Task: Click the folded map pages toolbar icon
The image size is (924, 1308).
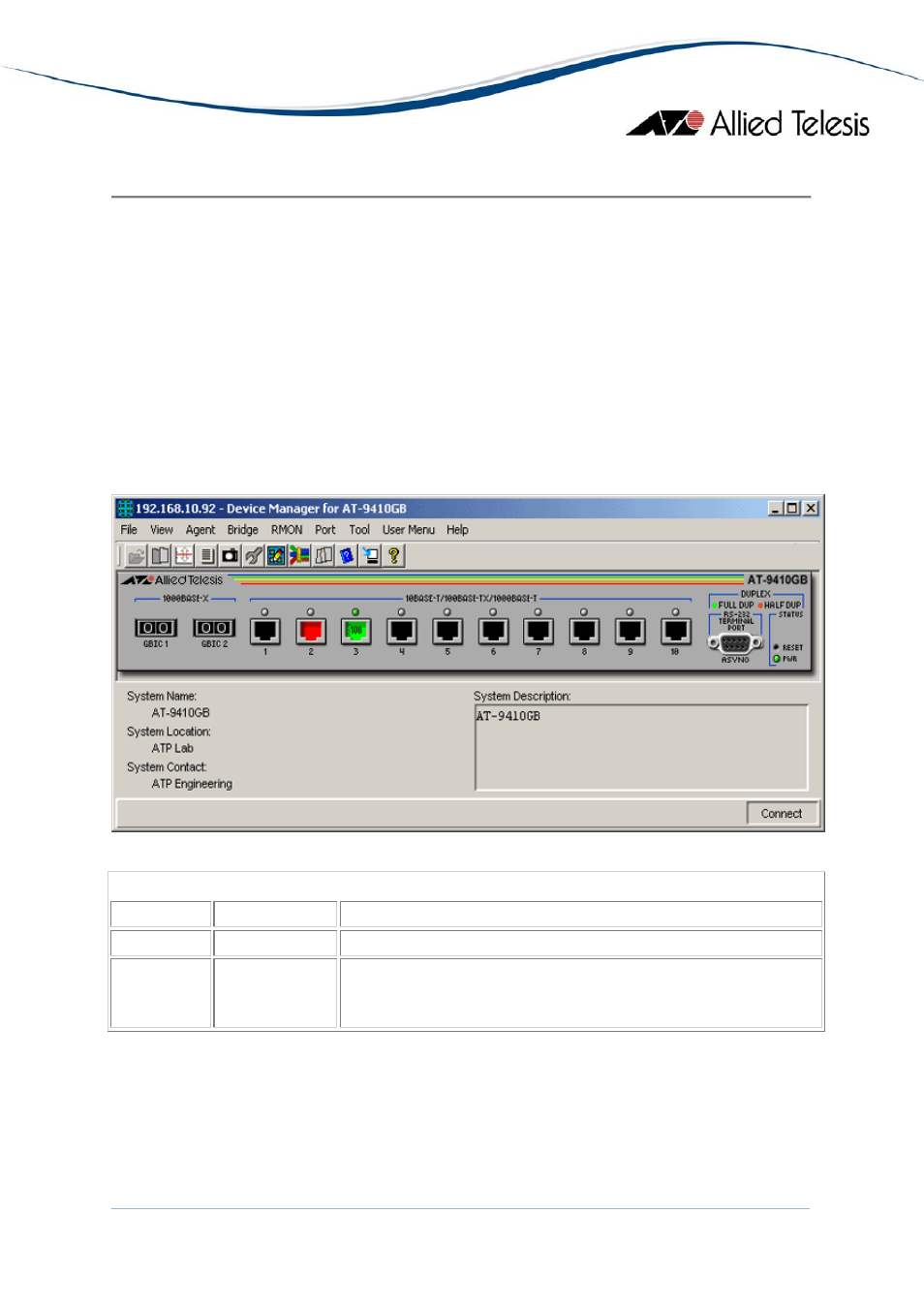Action: pos(323,555)
